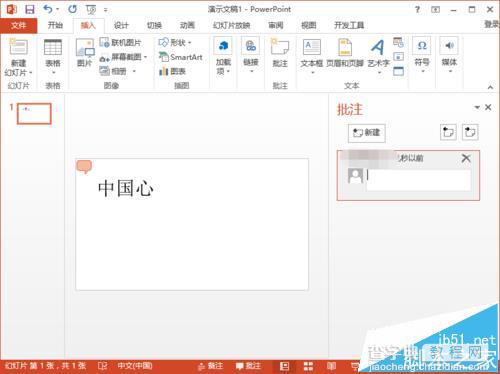Switch to Reading view

(x=331, y=366)
